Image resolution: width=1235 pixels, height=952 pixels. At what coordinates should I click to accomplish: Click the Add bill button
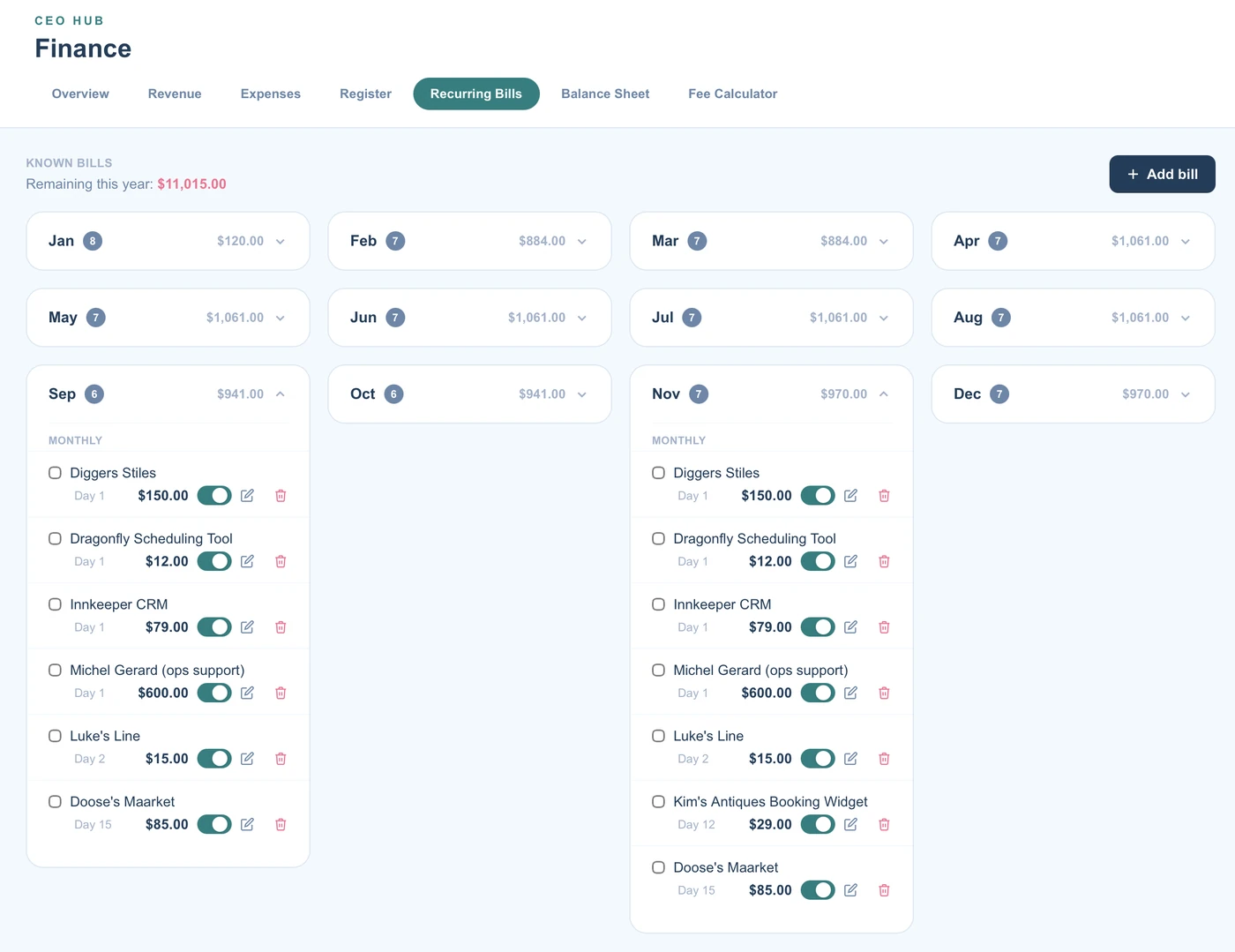1162,174
